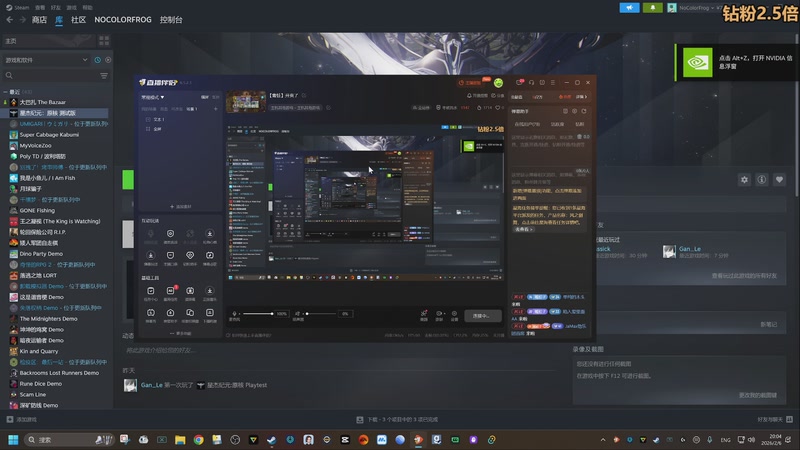Open File Explorer from the taskbar

180,440
